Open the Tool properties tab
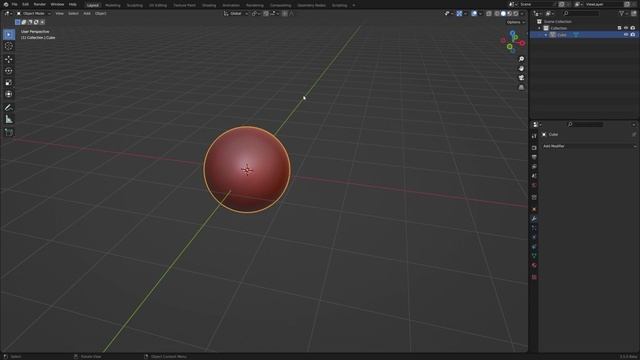This screenshot has width=640, height=360. coord(534,136)
